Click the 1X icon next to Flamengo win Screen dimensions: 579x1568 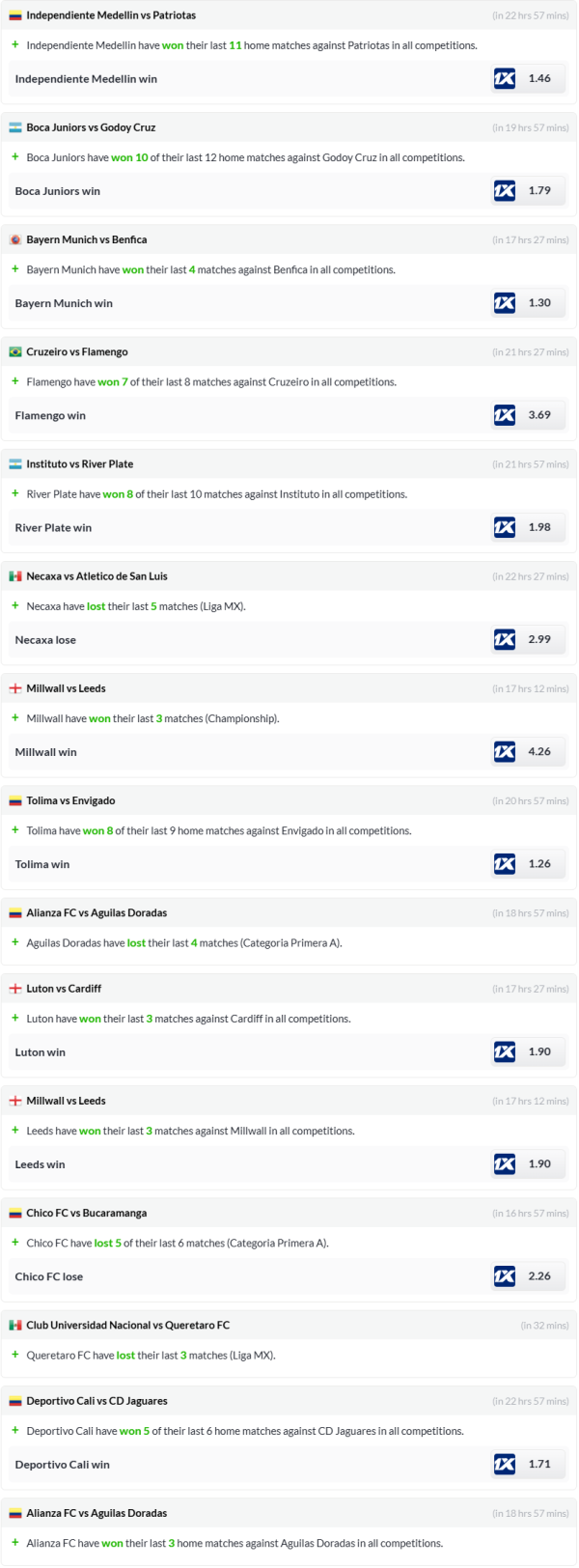pyautogui.click(x=505, y=415)
